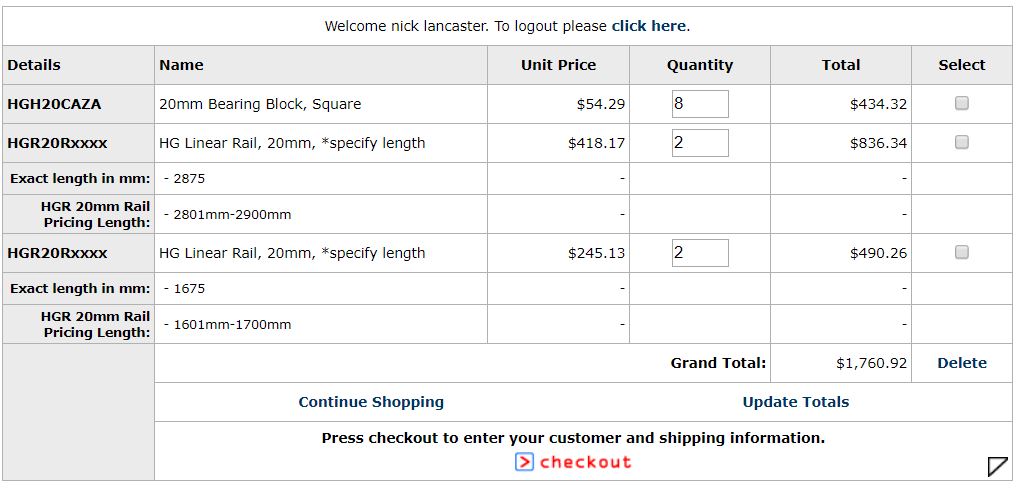
Task: Tick the checkbox for the $836.34 linear rail
Action: tap(961, 142)
